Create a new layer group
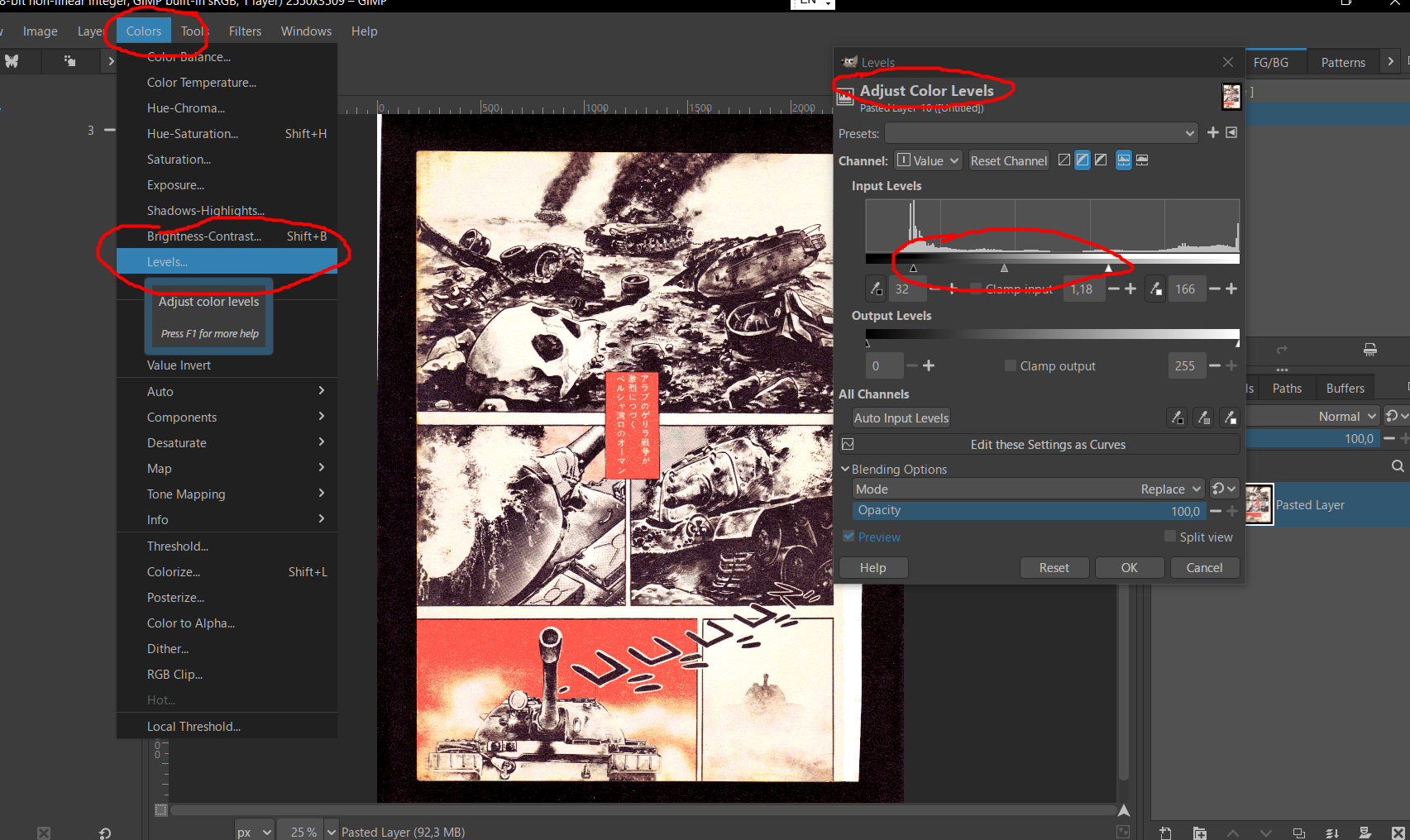Viewport: 1410px width, 840px height. click(x=1200, y=833)
